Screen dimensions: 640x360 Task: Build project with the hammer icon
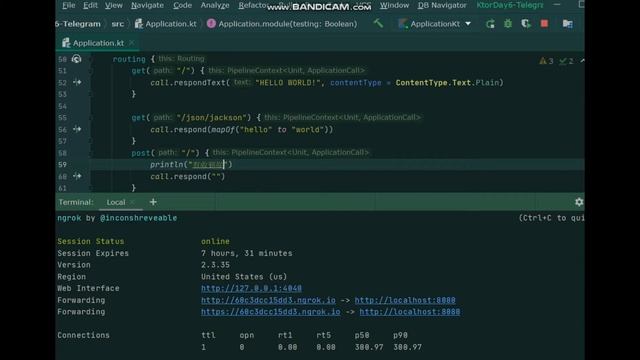pyautogui.click(x=378, y=23)
